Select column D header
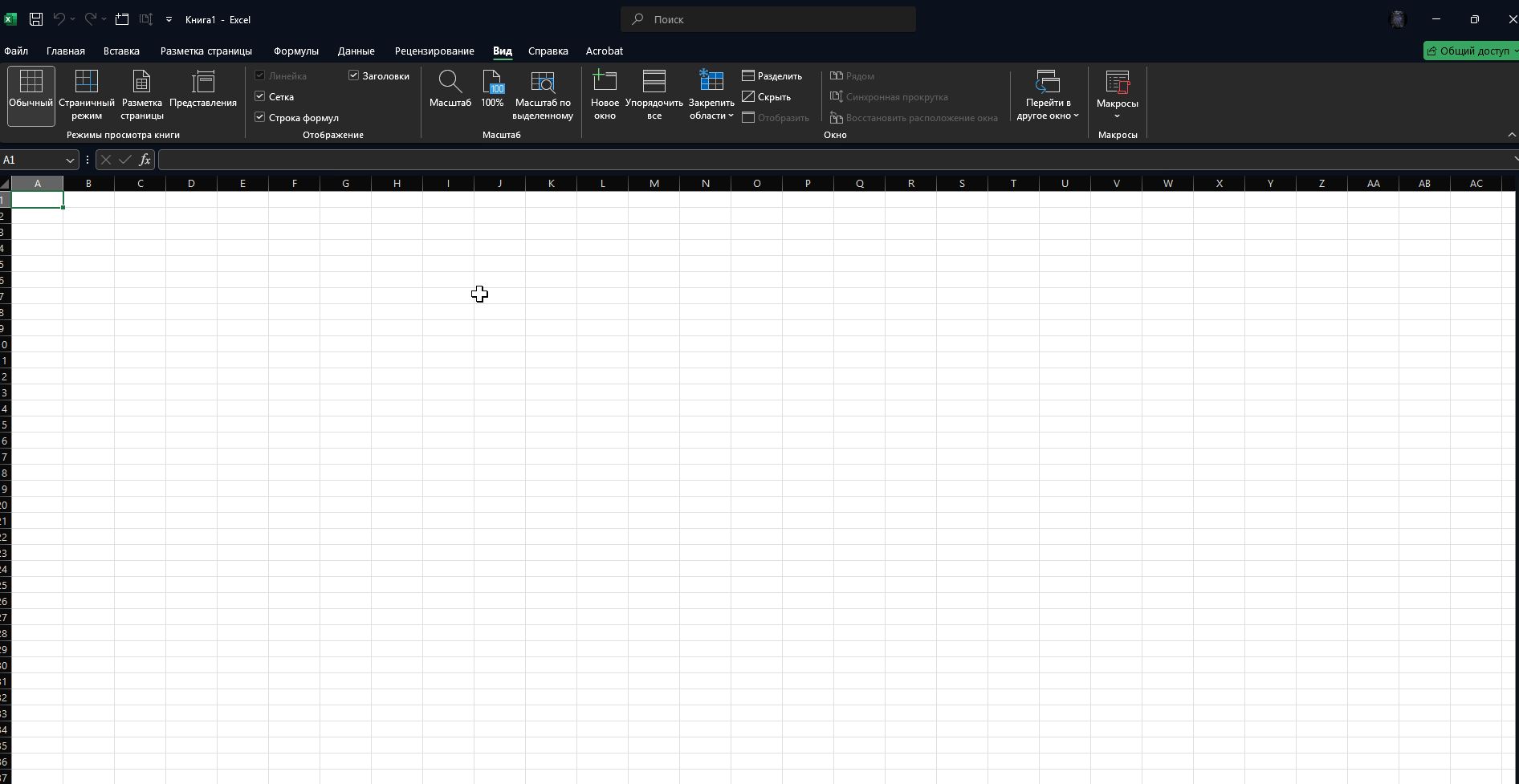1519x784 pixels. pos(191,184)
